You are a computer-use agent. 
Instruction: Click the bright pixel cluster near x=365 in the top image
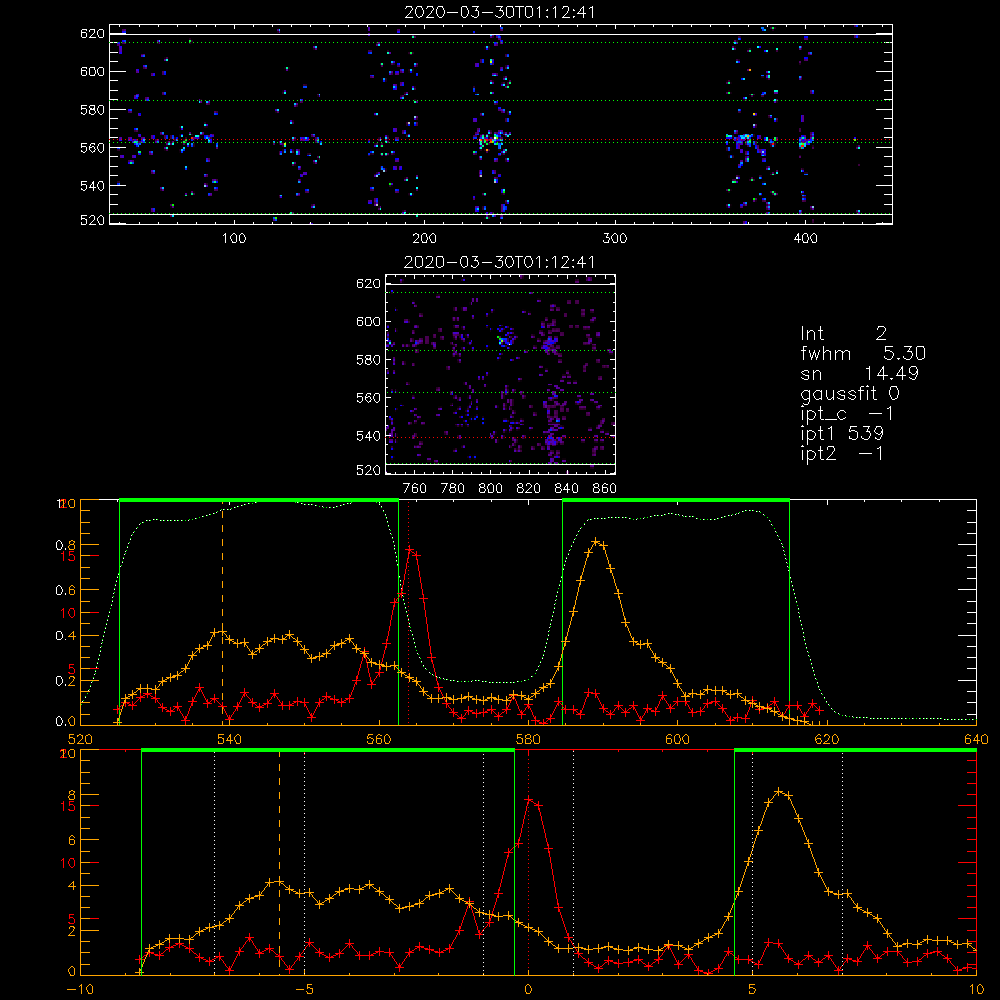[743, 140]
